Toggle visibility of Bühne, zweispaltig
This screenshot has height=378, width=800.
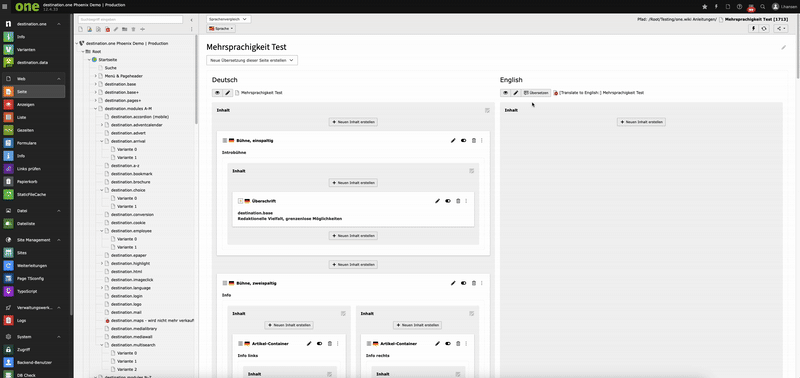pos(463,283)
